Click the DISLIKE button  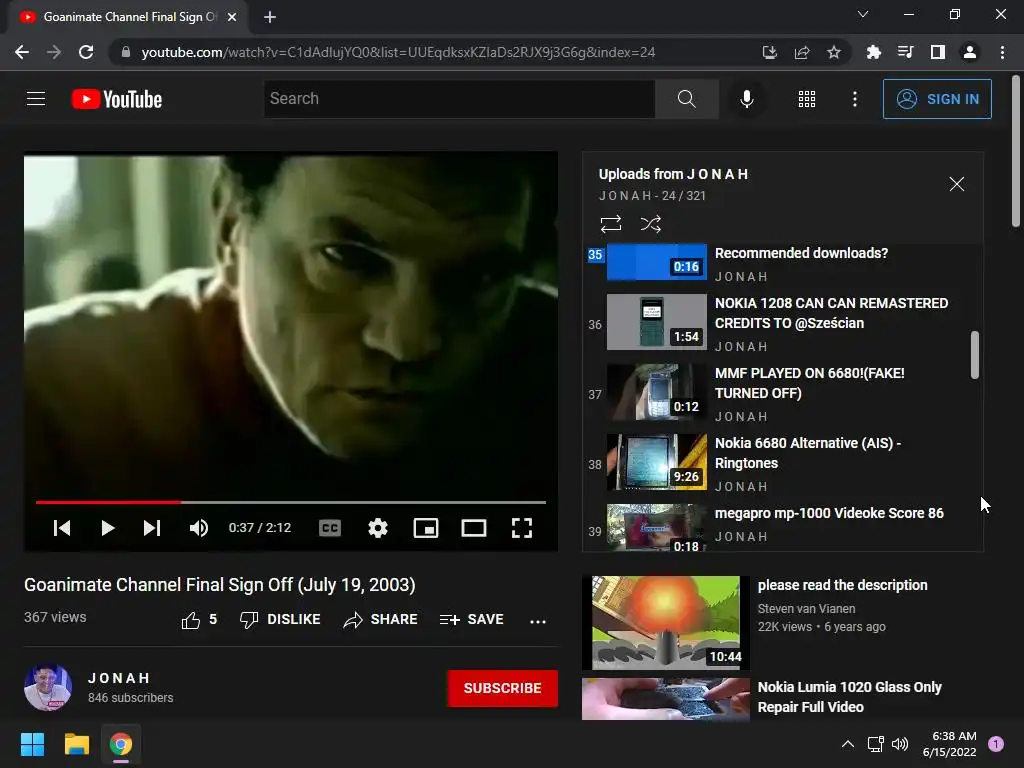click(x=280, y=619)
